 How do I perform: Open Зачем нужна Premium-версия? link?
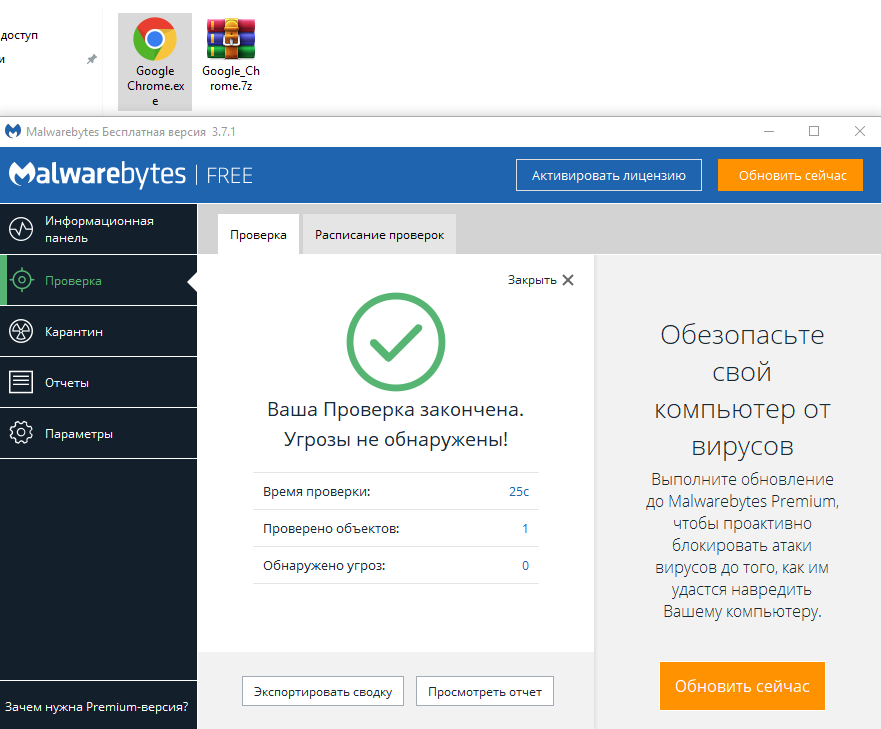point(97,707)
